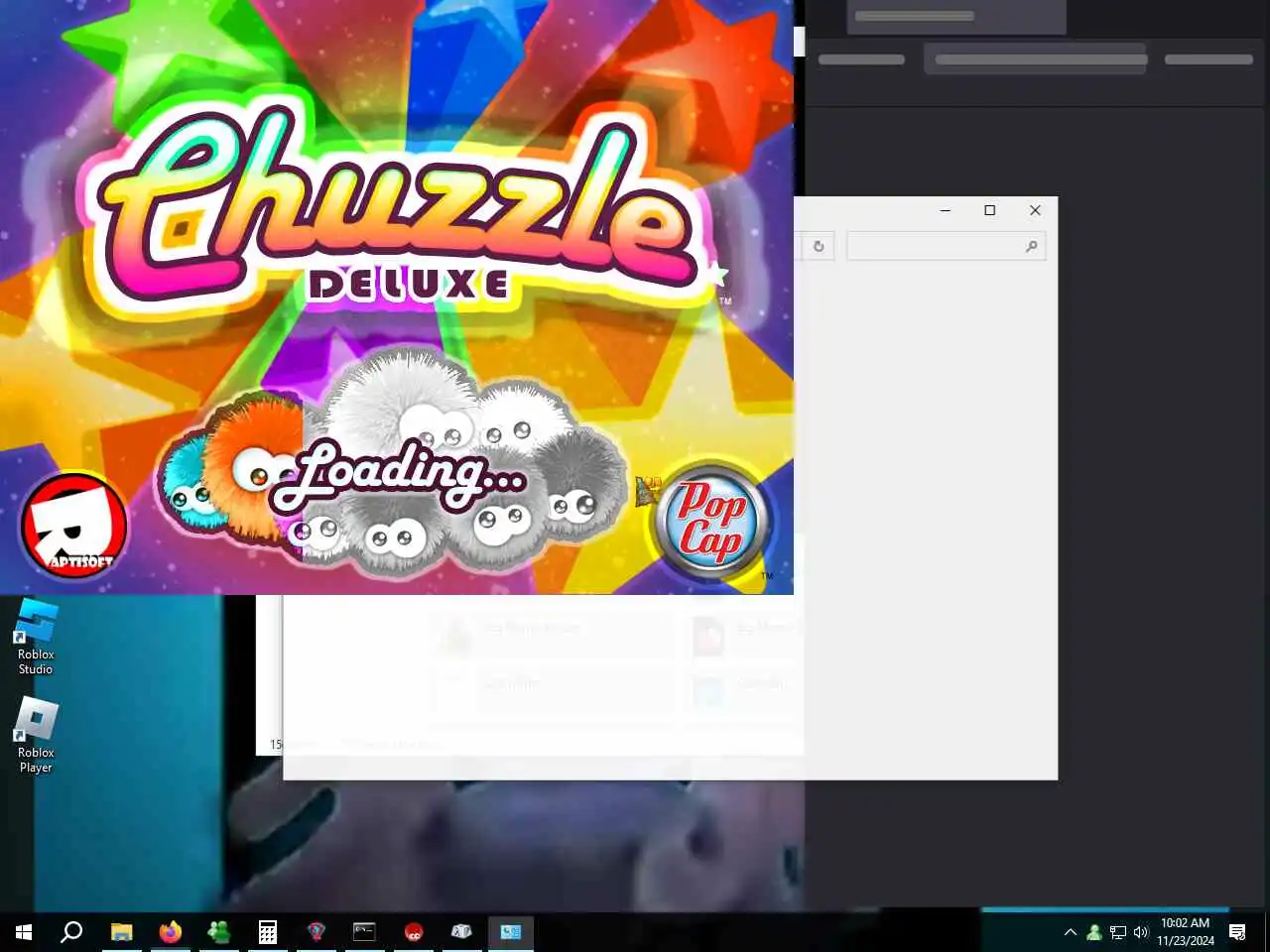This screenshot has width=1270, height=952.
Task: Launch Firefox from the taskbar
Action: (x=171, y=932)
